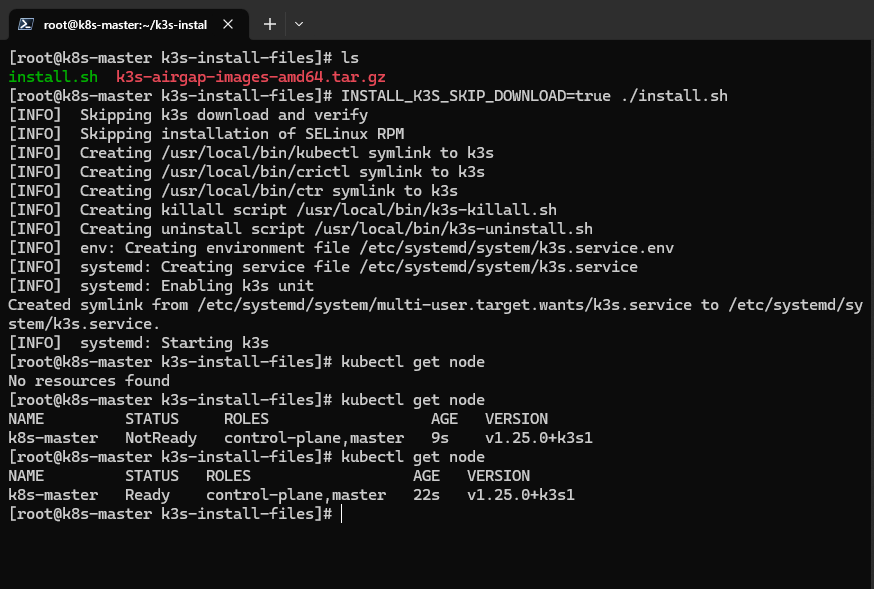Screen dimensions: 874x589
Task: Click the v1.25.0+k3s1 version in last output
Action: [521, 495]
